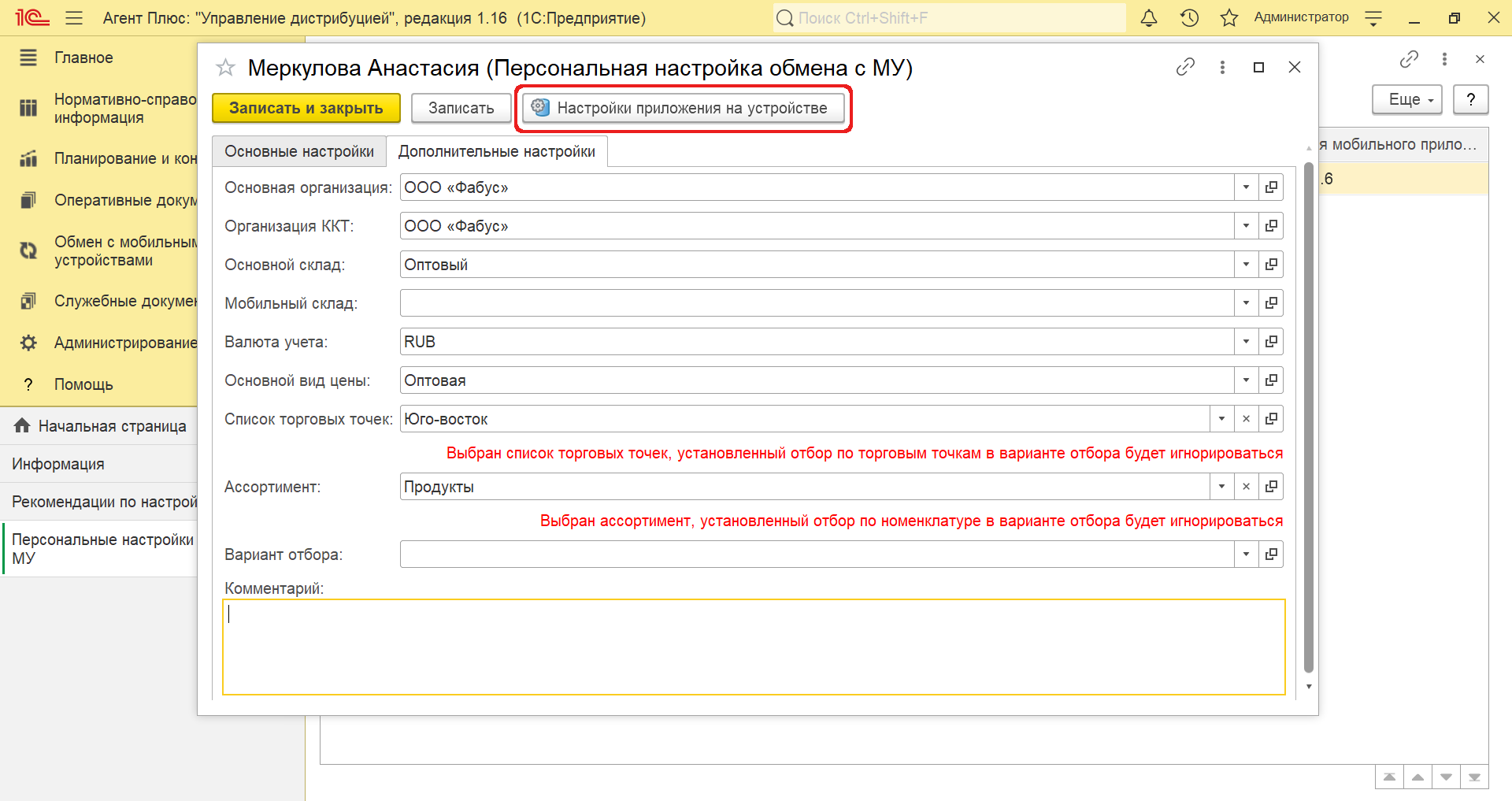This screenshot has width=1512, height=801.
Task: Click the dialog vertical scrollbar
Action: (x=1309, y=417)
